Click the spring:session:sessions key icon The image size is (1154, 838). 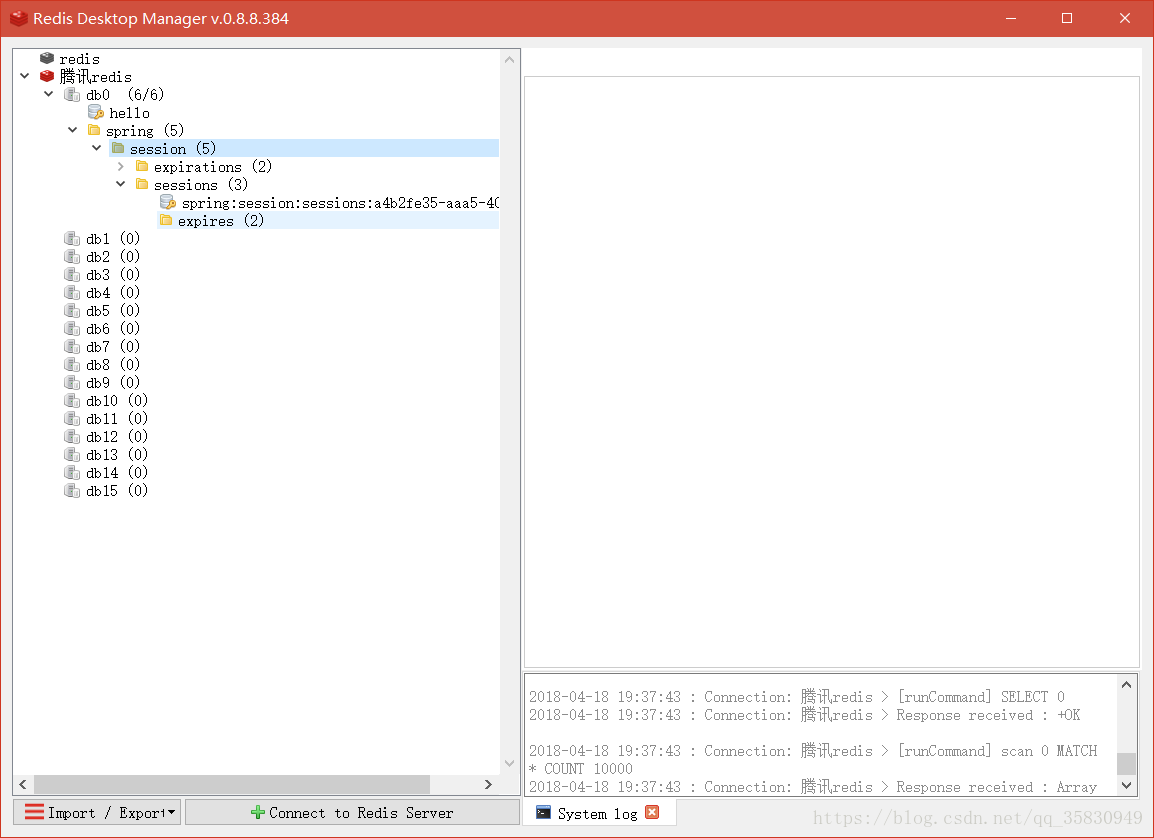click(x=168, y=202)
